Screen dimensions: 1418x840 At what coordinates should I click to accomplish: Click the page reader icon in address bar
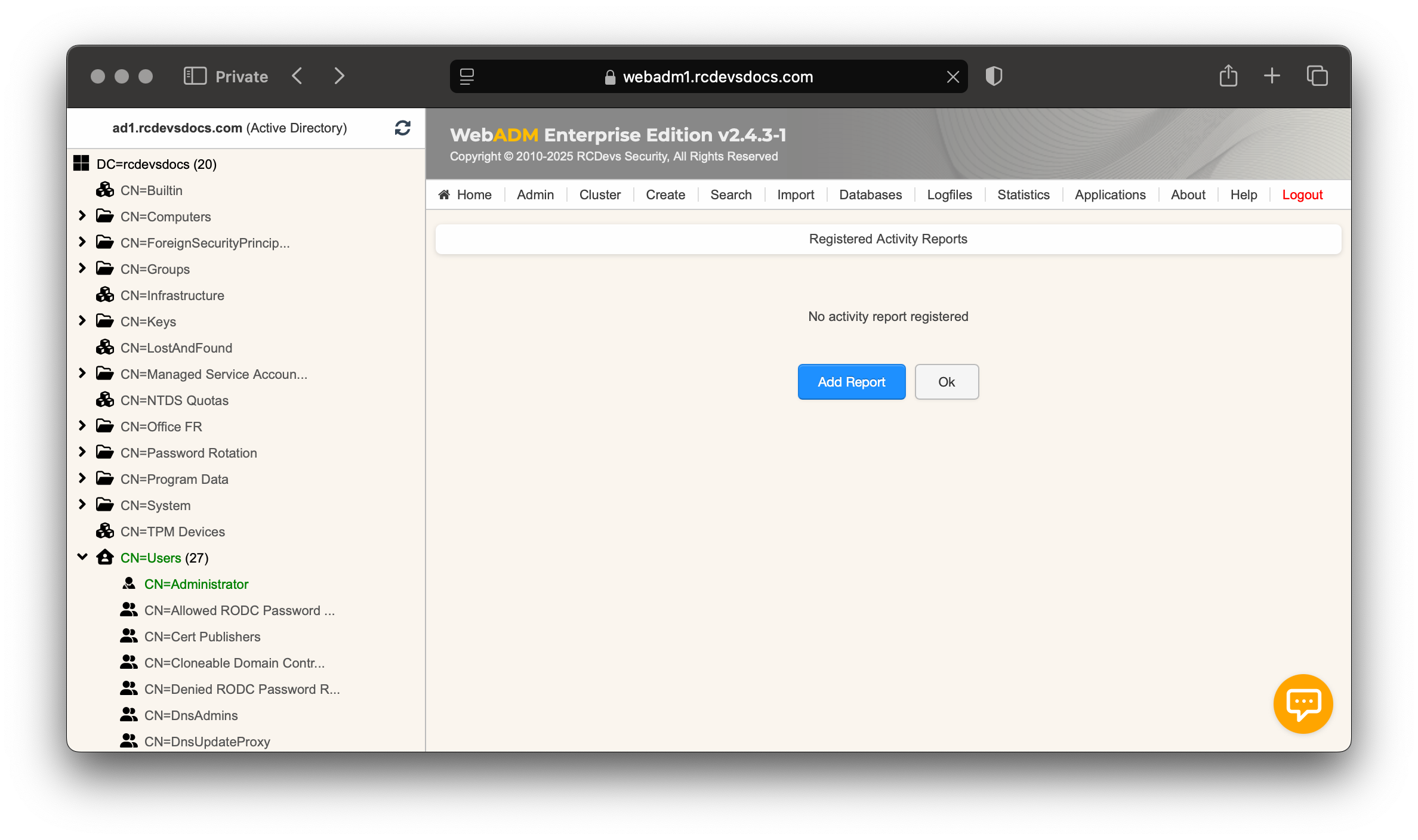(x=467, y=76)
